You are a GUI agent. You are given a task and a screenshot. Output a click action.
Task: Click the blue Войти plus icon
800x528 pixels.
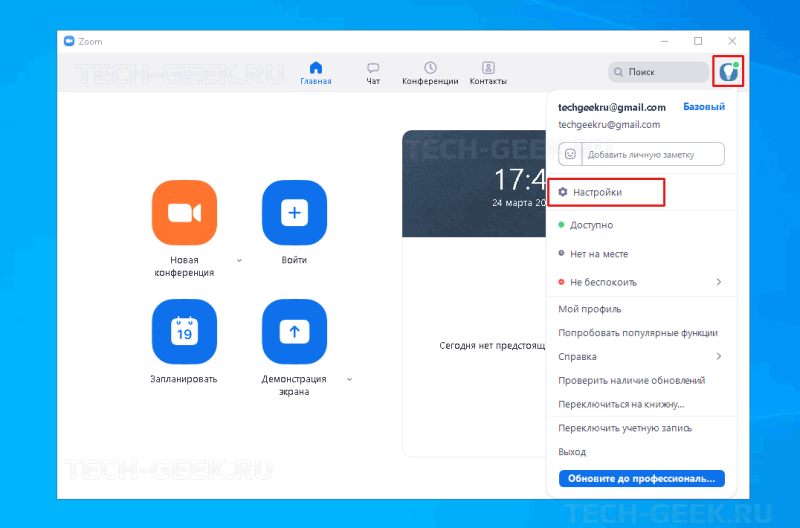coord(294,212)
